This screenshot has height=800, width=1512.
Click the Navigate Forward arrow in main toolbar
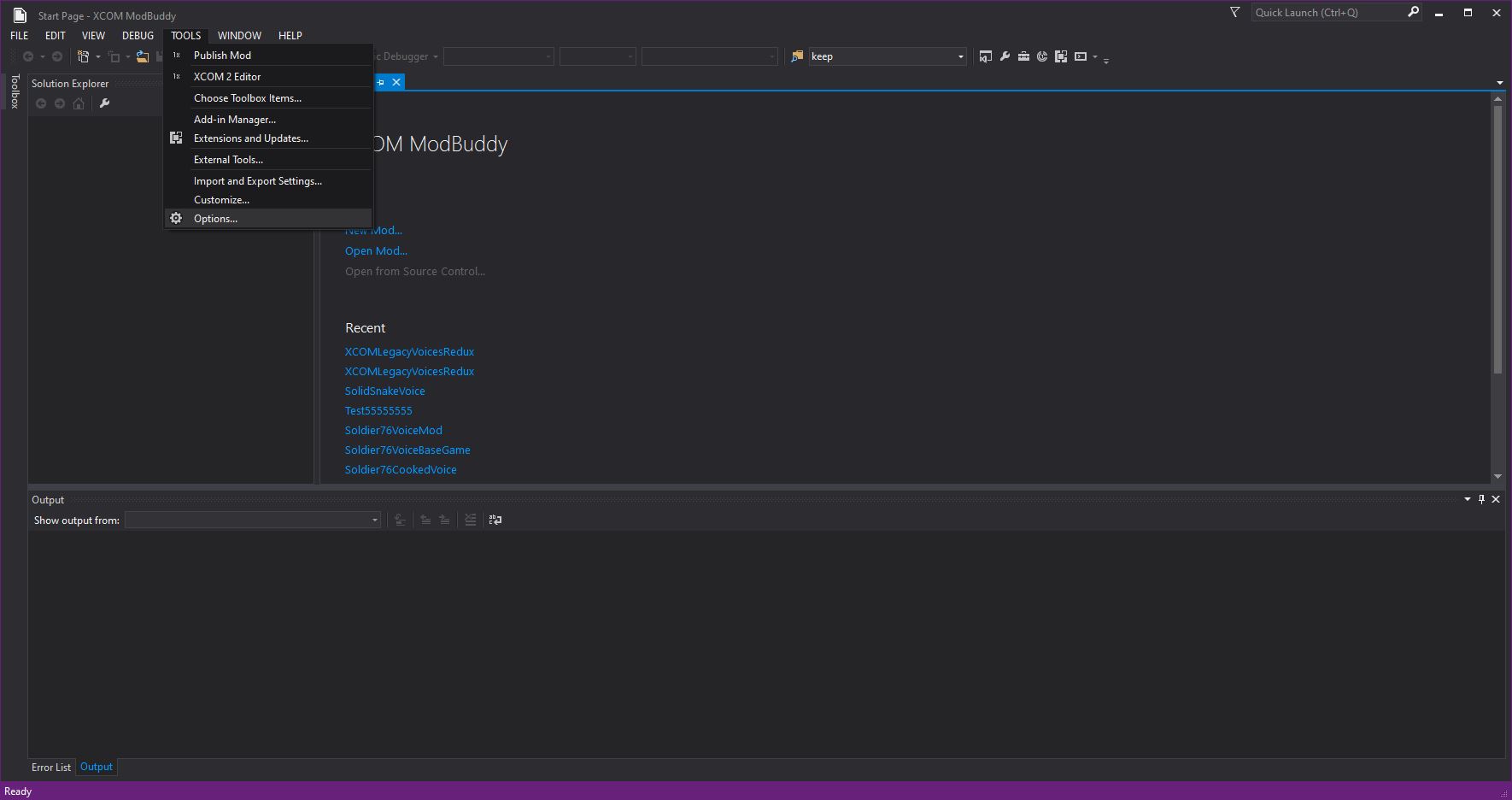point(57,56)
